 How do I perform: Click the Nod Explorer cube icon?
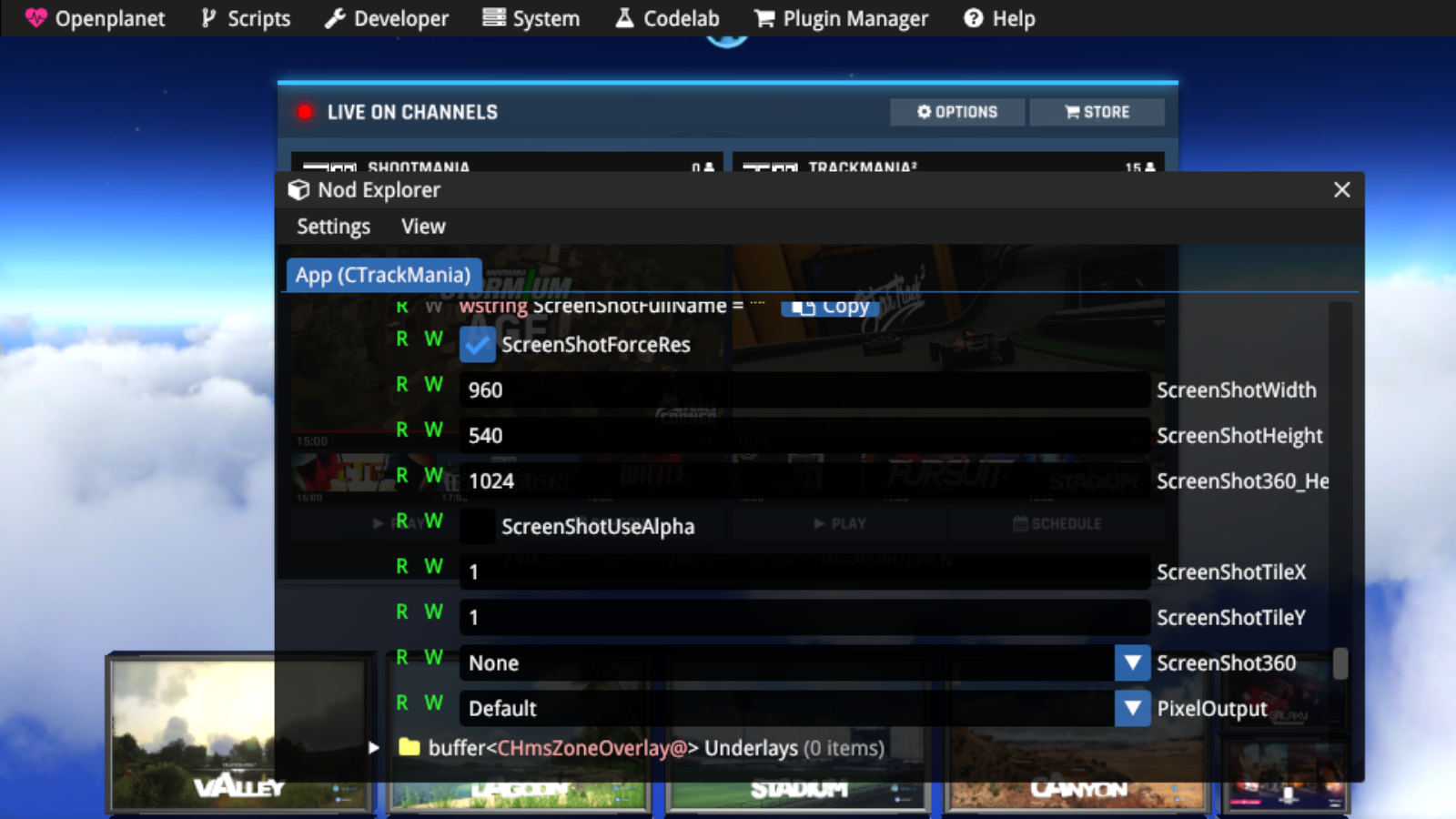[298, 189]
